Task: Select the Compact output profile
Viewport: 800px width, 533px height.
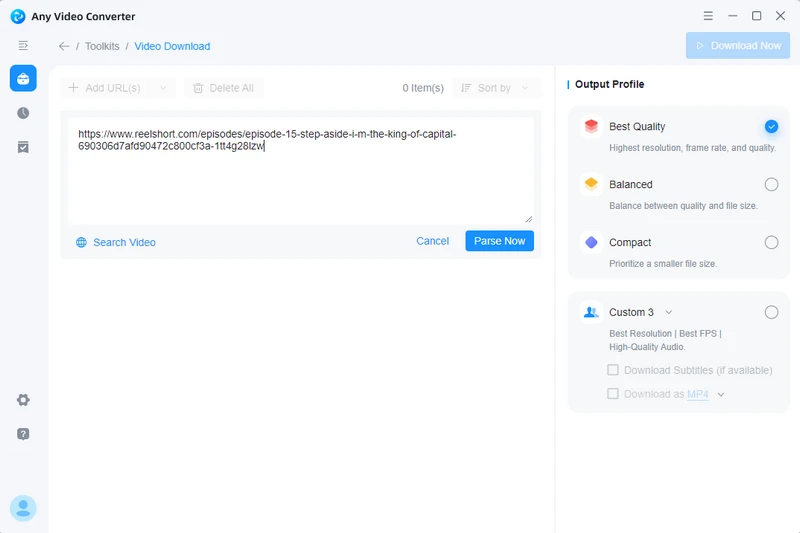Action: point(771,242)
